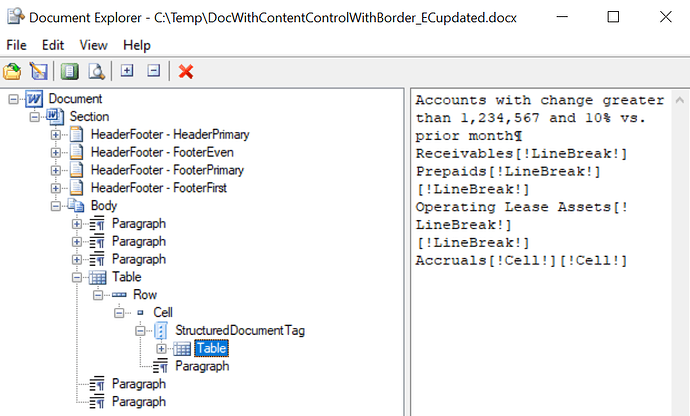
Task: Collapse the Body node
Action: coord(56,206)
